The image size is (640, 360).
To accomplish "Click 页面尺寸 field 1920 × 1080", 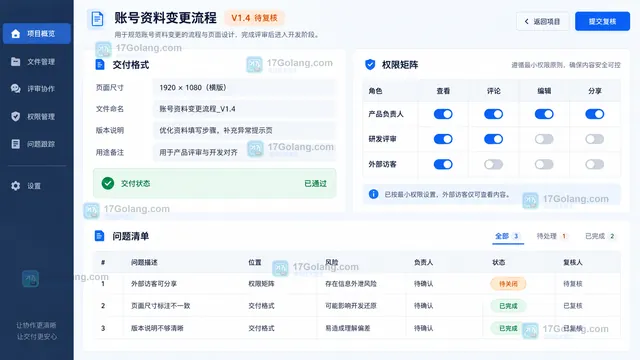I will pos(244,88).
